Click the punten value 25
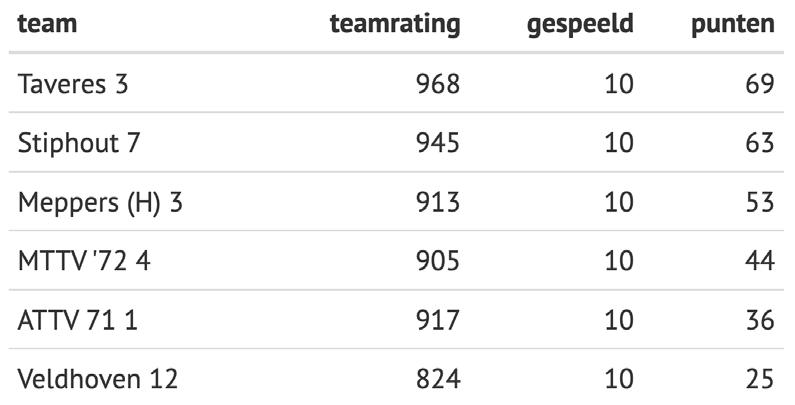 760,379
